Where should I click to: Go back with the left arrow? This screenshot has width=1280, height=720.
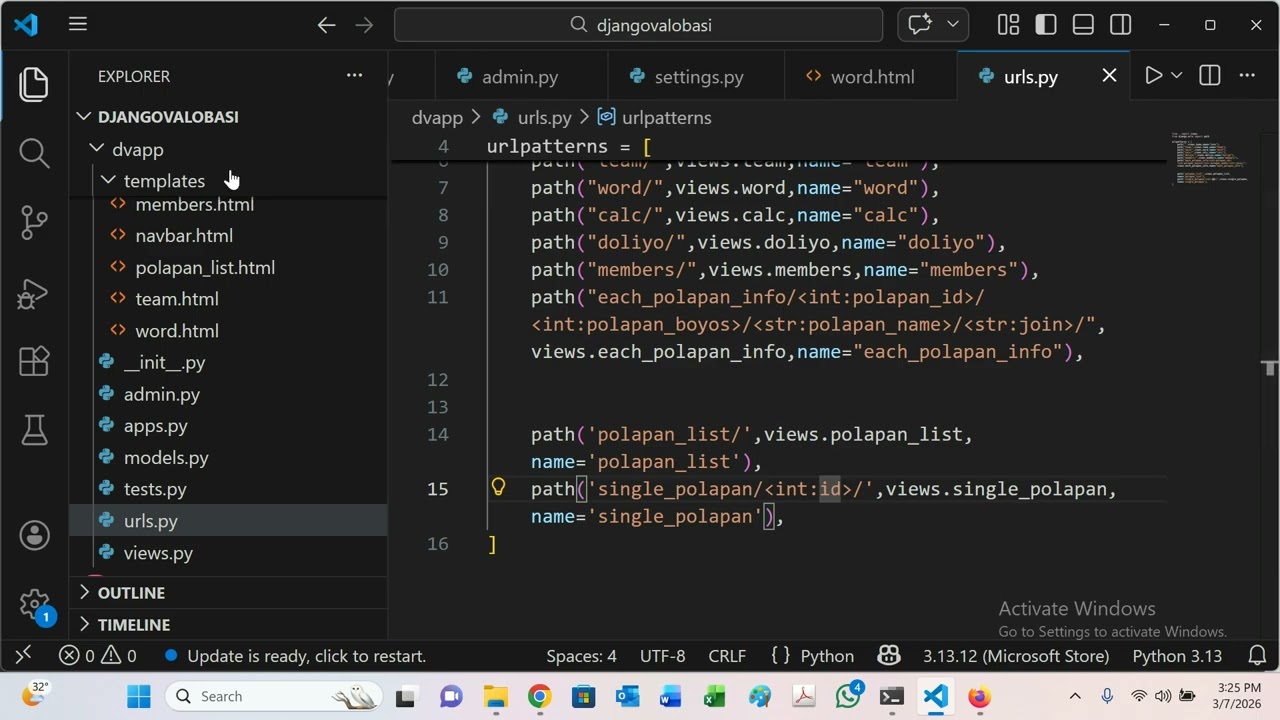[x=326, y=25]
